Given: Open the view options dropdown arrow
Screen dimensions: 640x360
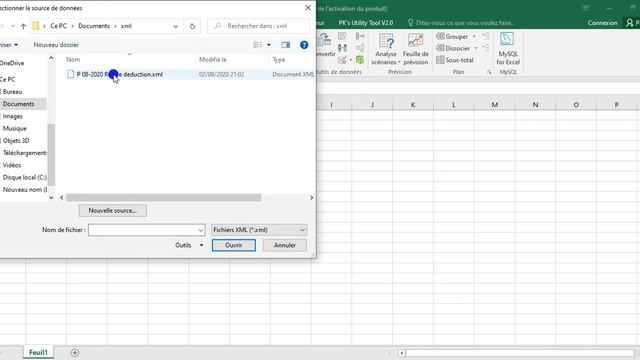Looking at the screenshot, I should click(x=269, y=45).
